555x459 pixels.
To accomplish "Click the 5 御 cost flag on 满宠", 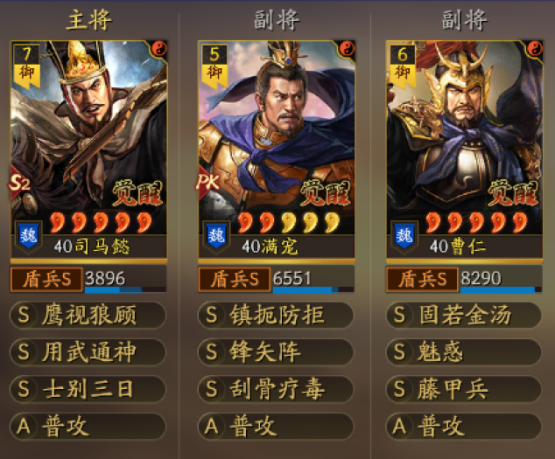I will (x=215, y=66).
